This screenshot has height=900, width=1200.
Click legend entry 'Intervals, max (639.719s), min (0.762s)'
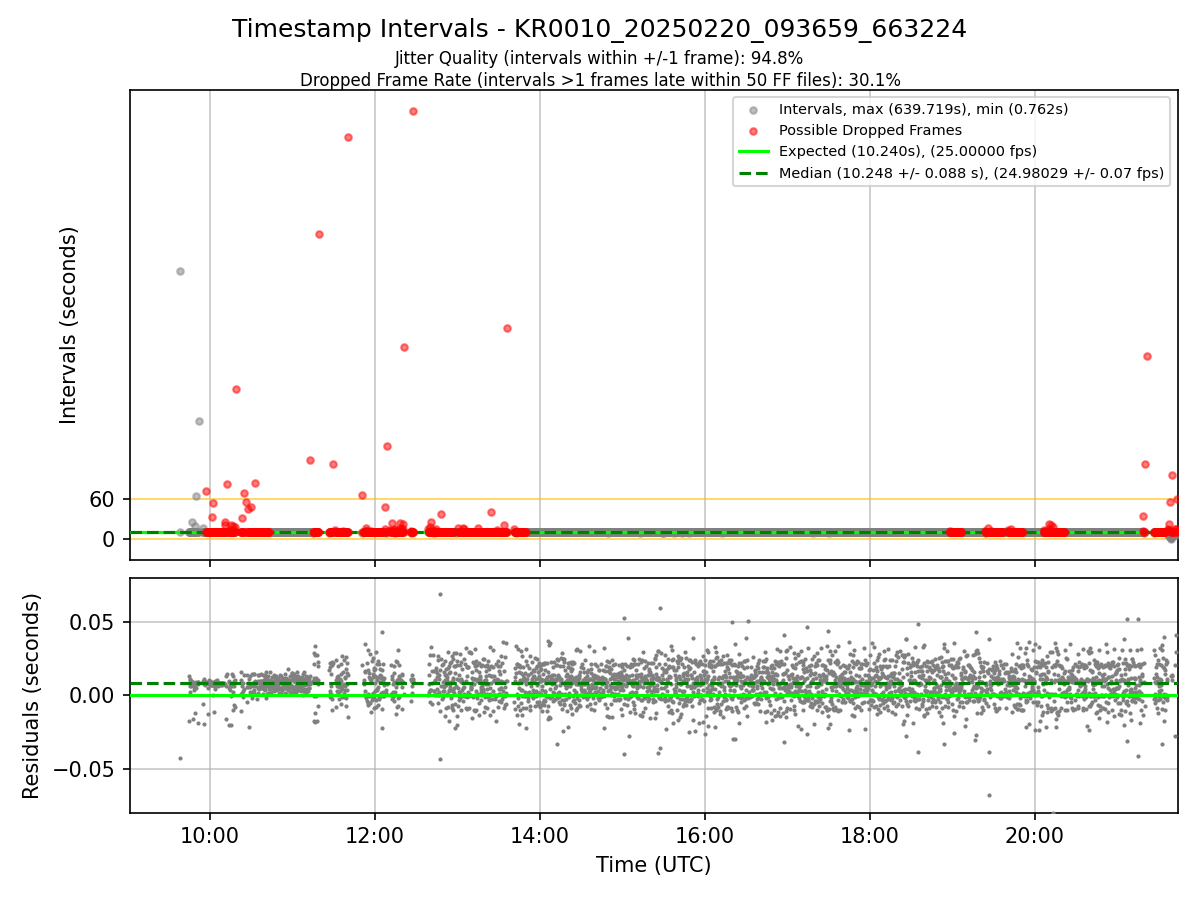tap(923, 109)
